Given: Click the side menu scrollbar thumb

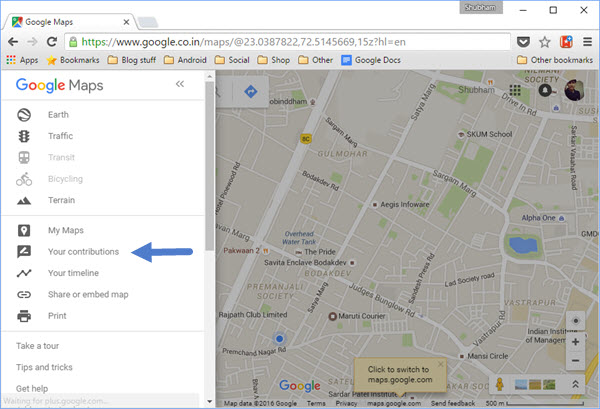Looking at the screenshot, I should tap(209, 166).
